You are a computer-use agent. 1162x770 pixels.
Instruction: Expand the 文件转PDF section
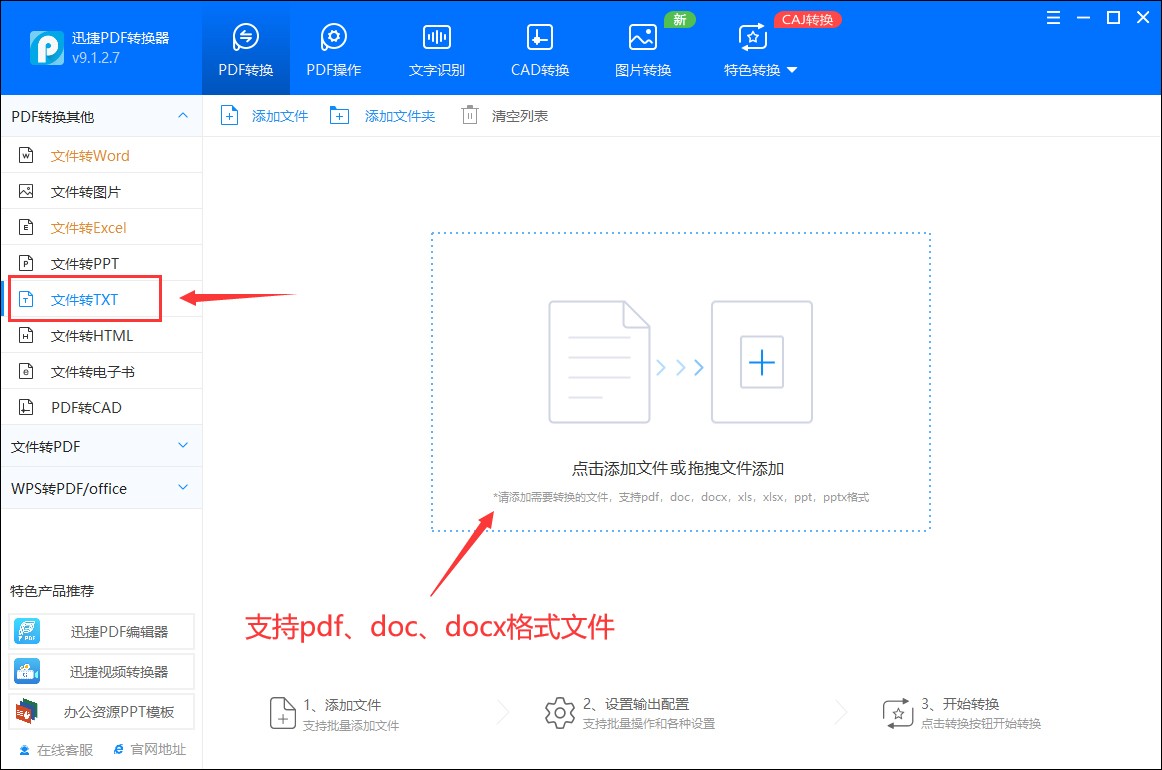pos(102,446)
